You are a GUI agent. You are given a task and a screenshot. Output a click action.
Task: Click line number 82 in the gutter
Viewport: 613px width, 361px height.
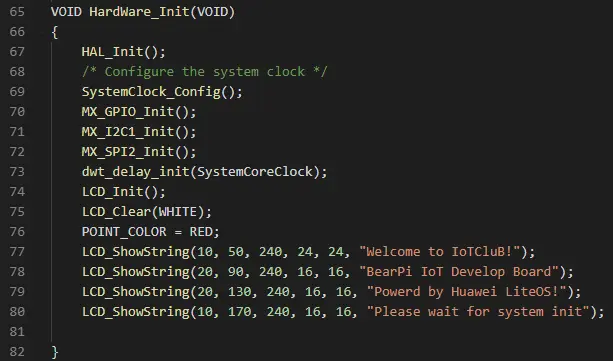17,352
